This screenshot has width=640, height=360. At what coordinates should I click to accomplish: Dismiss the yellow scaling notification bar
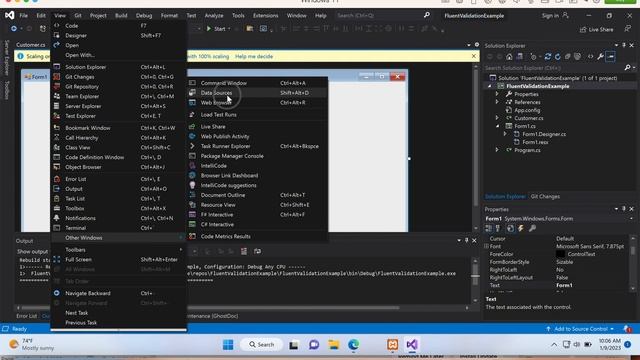pyautogui.click(x=474, y=56)
